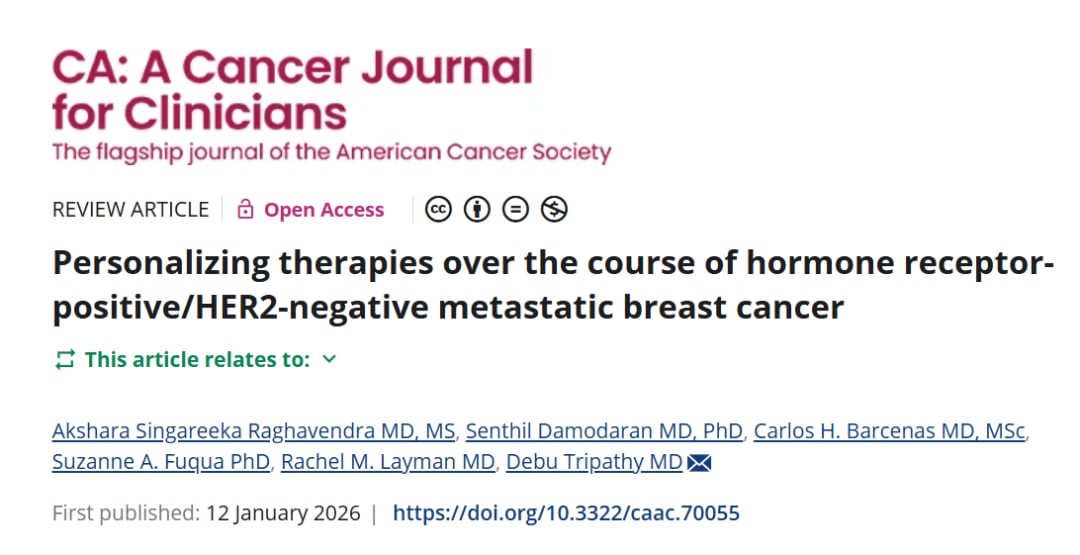The image size is (1080, 555).
Task: Click the flagship journal tagline text
Action: [x=331, y=153]
